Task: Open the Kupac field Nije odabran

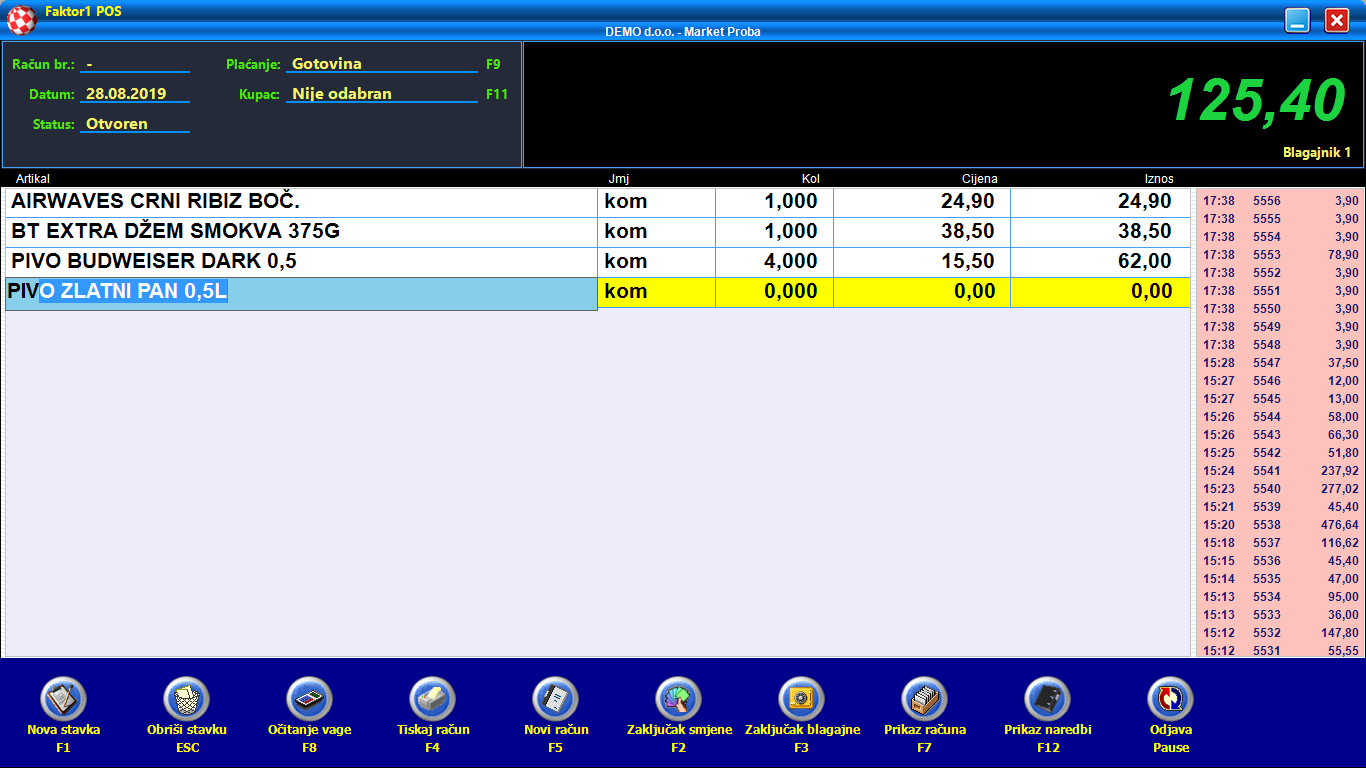Action: [x=382, y=94]
